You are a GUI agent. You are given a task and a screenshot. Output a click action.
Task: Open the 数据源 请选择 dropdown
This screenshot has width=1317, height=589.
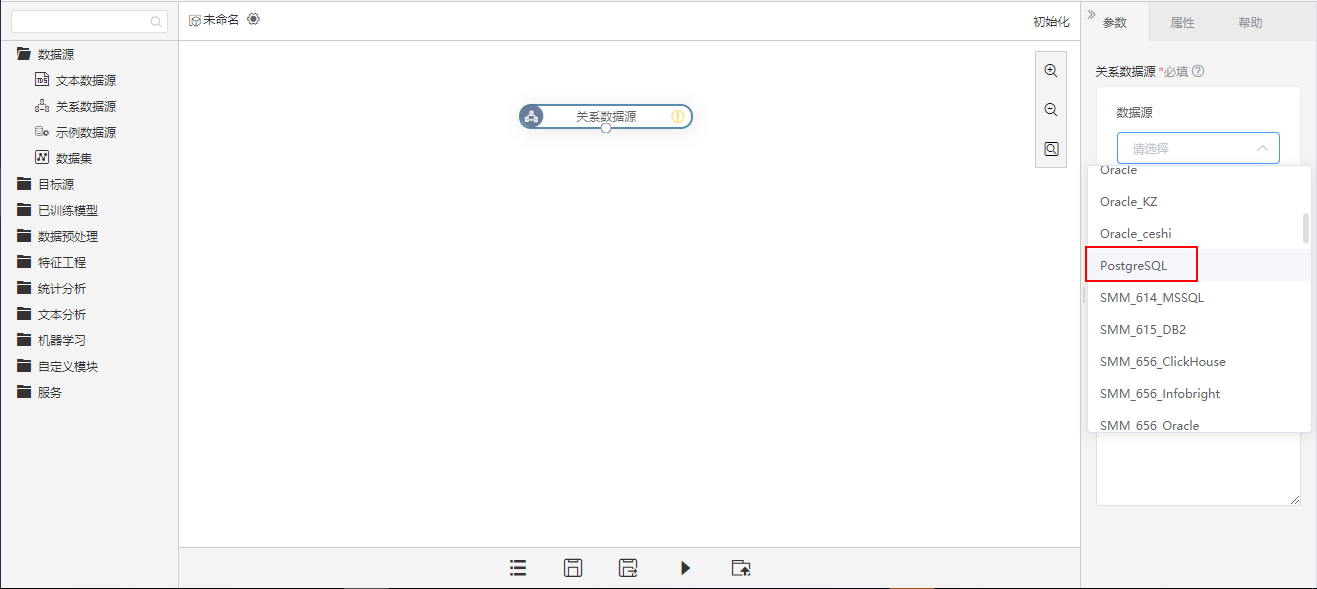pos(1198,148)
